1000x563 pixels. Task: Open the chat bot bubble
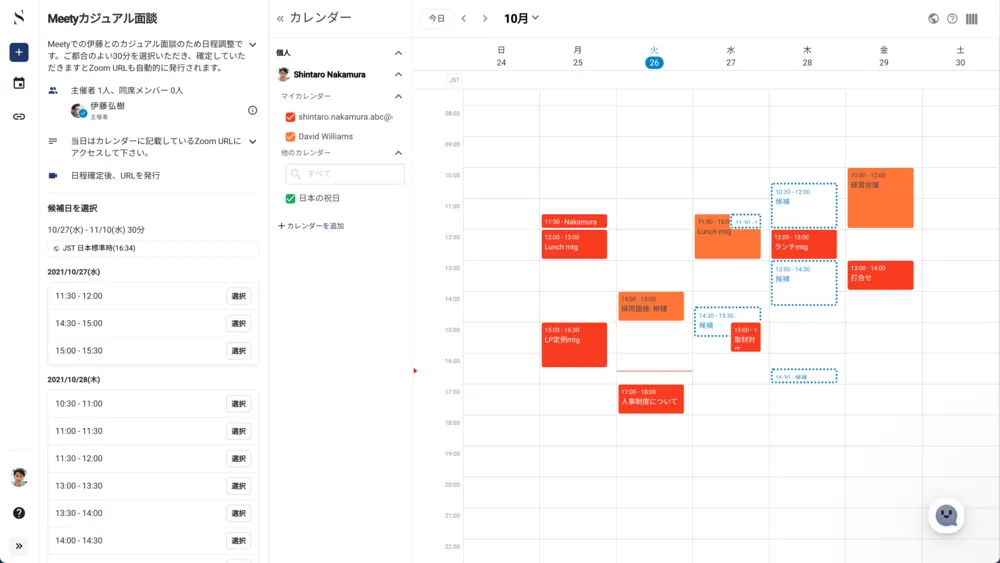946,515
